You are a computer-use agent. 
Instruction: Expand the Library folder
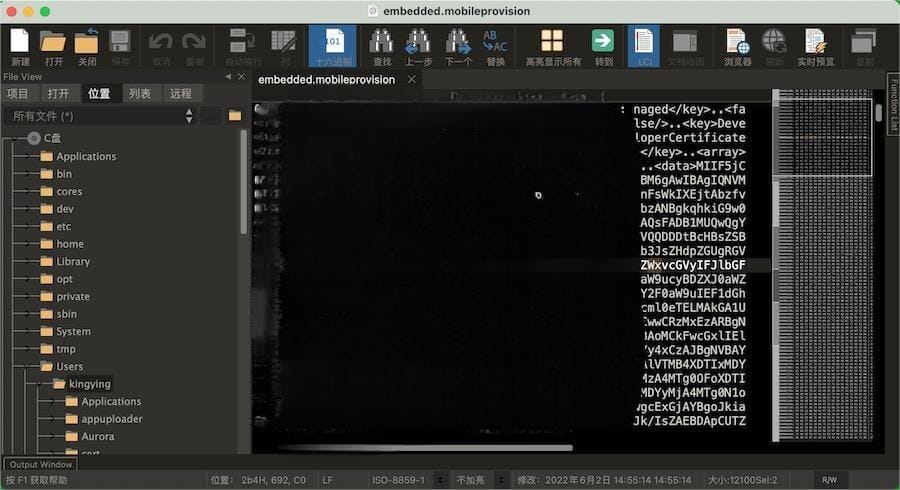tap(25, 262)
